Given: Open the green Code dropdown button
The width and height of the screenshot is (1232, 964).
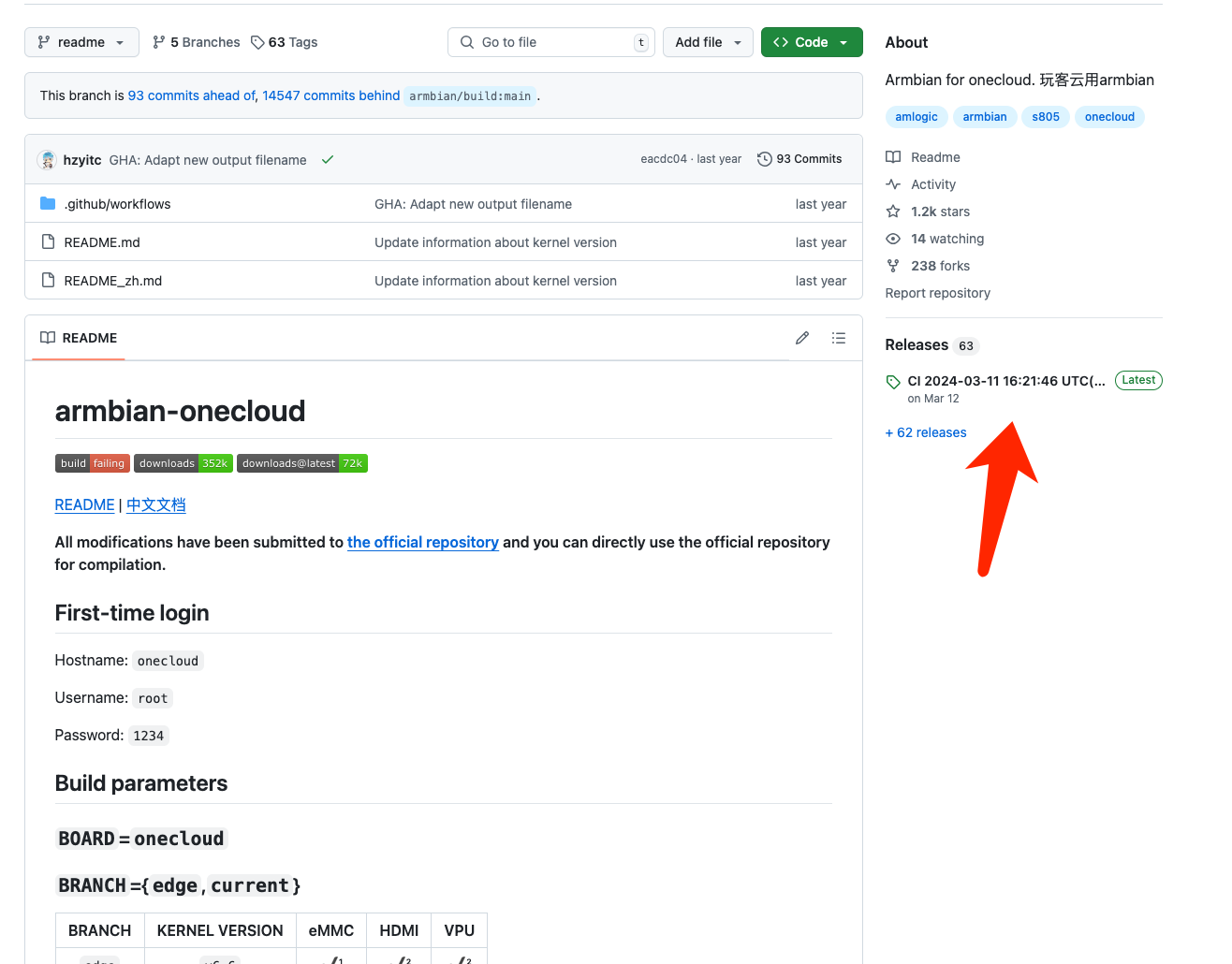Looking at the screenshot, I should pos(812,42).
